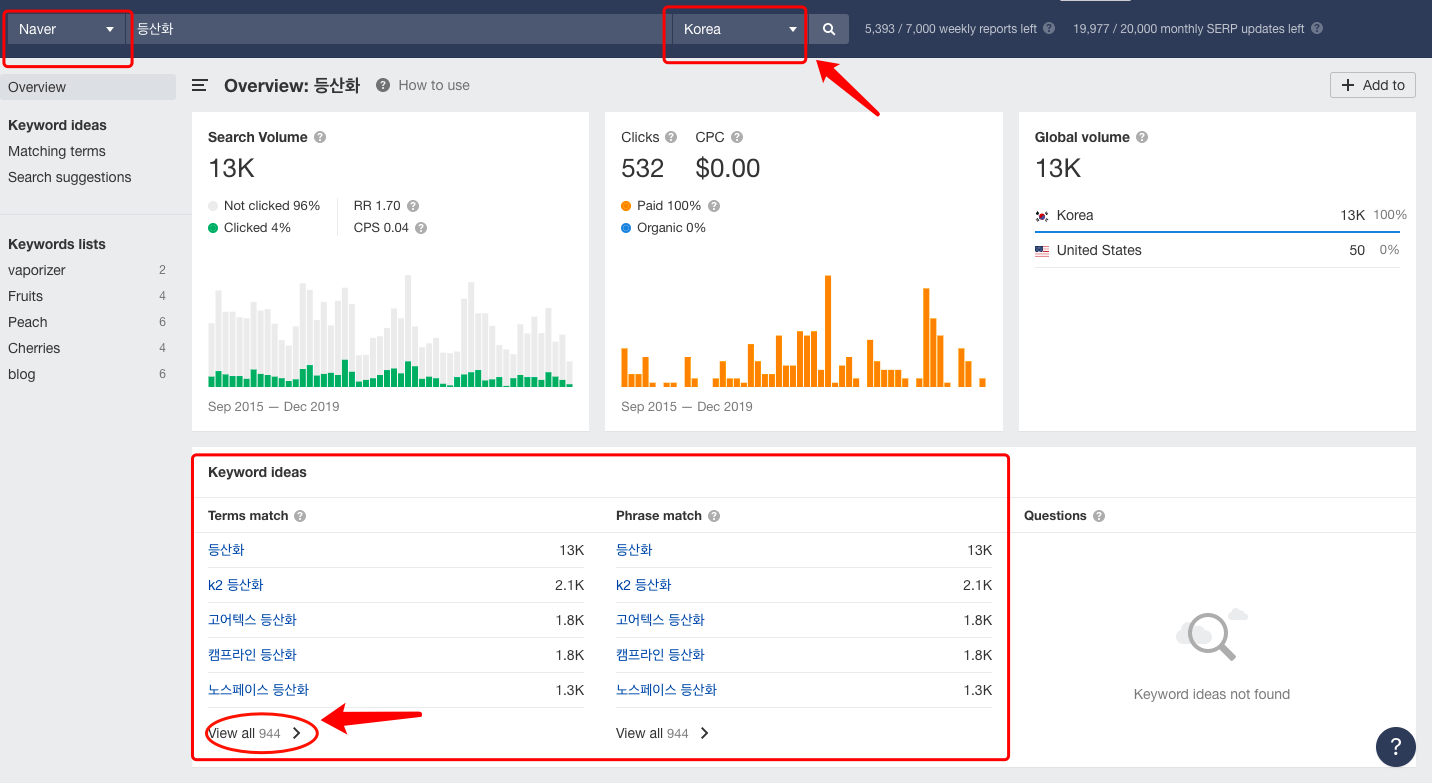The height and width of the screenshot is (783, 1432).
Task: Click the help icon next to Questions
Action: point(1099,516)
